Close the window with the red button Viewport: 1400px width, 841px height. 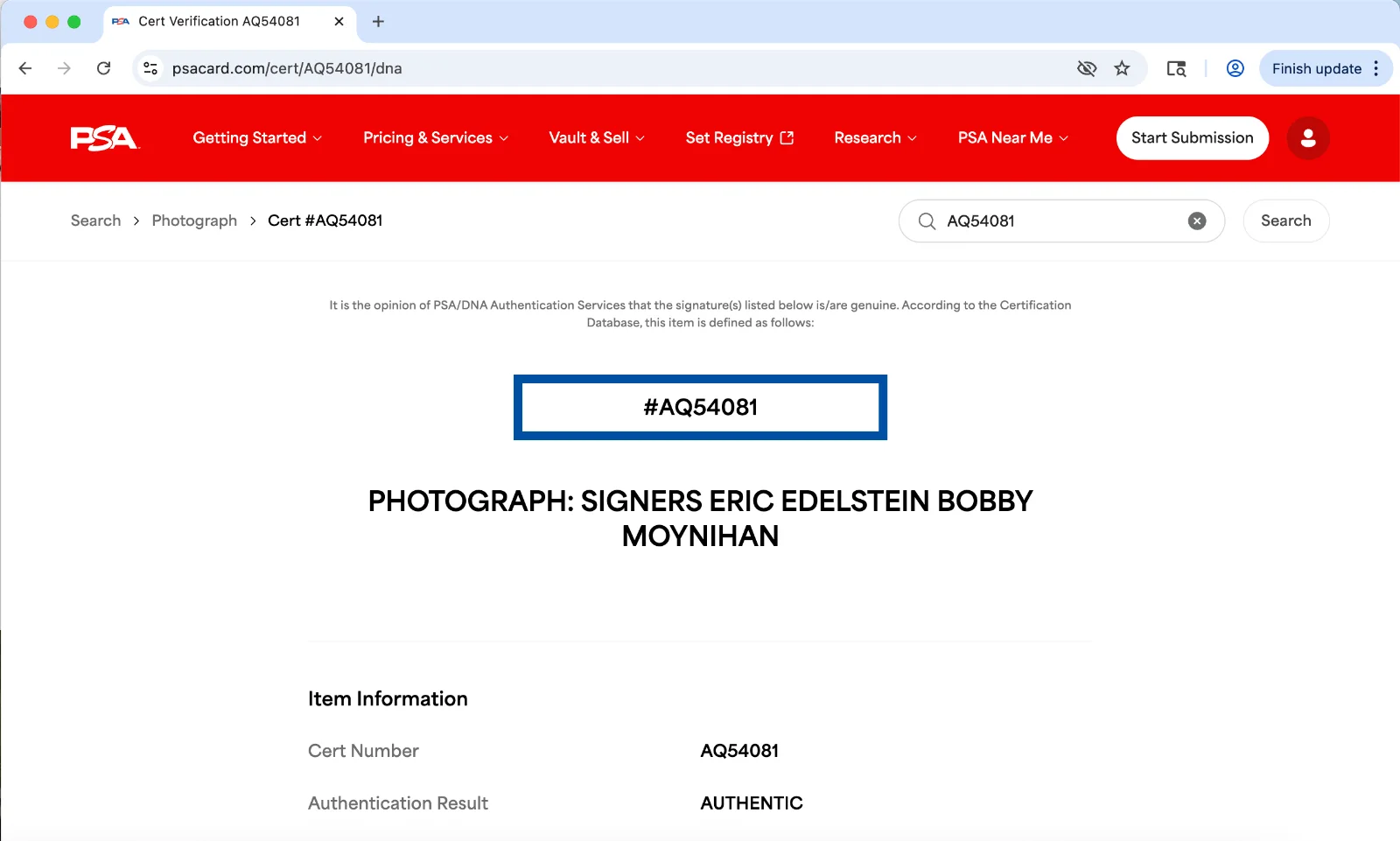coord(30,22)
